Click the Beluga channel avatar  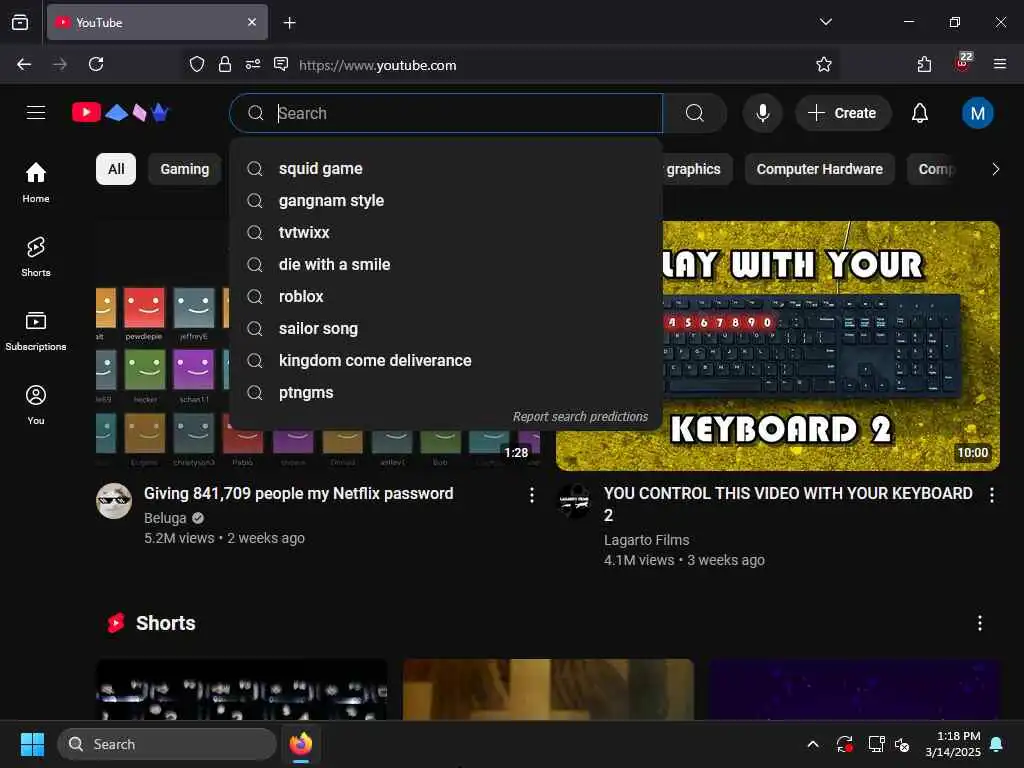(114, 501)
